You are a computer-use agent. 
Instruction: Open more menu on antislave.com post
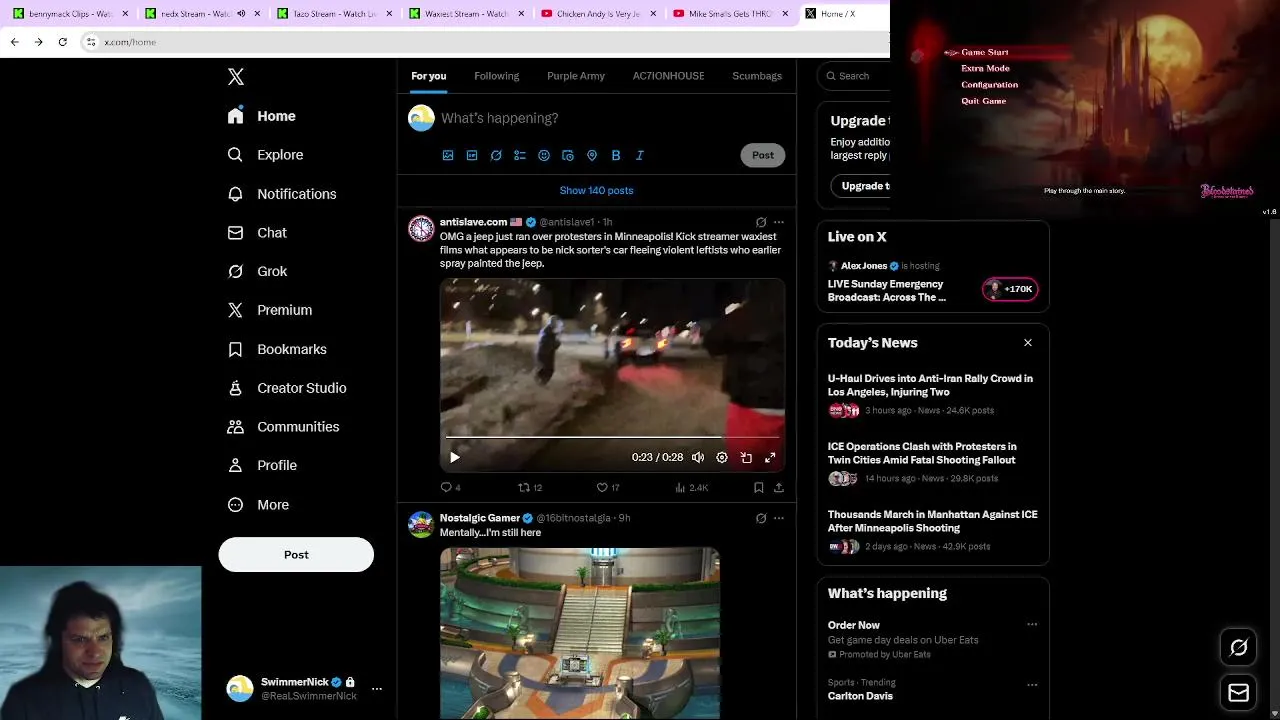tap(779, 222)
